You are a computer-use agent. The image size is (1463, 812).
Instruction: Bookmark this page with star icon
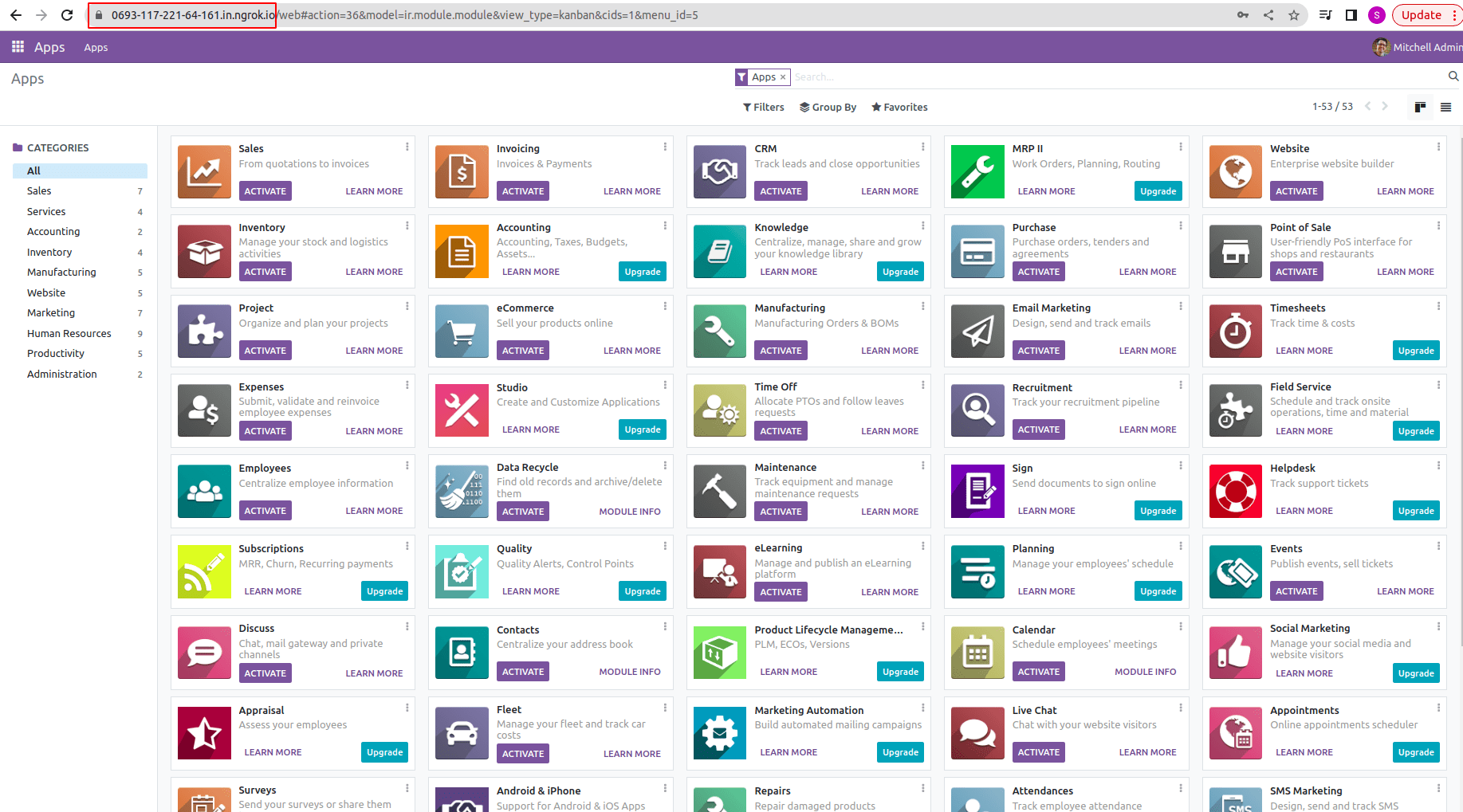(x=1294, y=15)
